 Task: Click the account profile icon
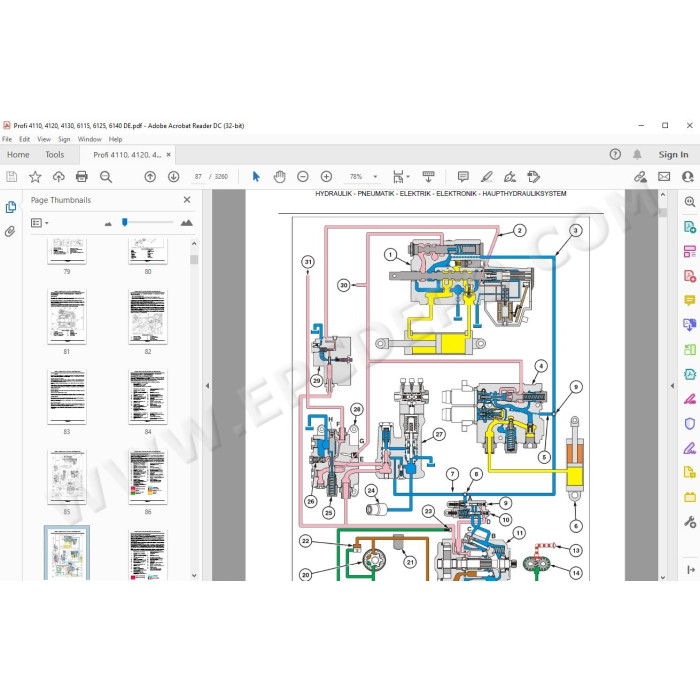688,177
